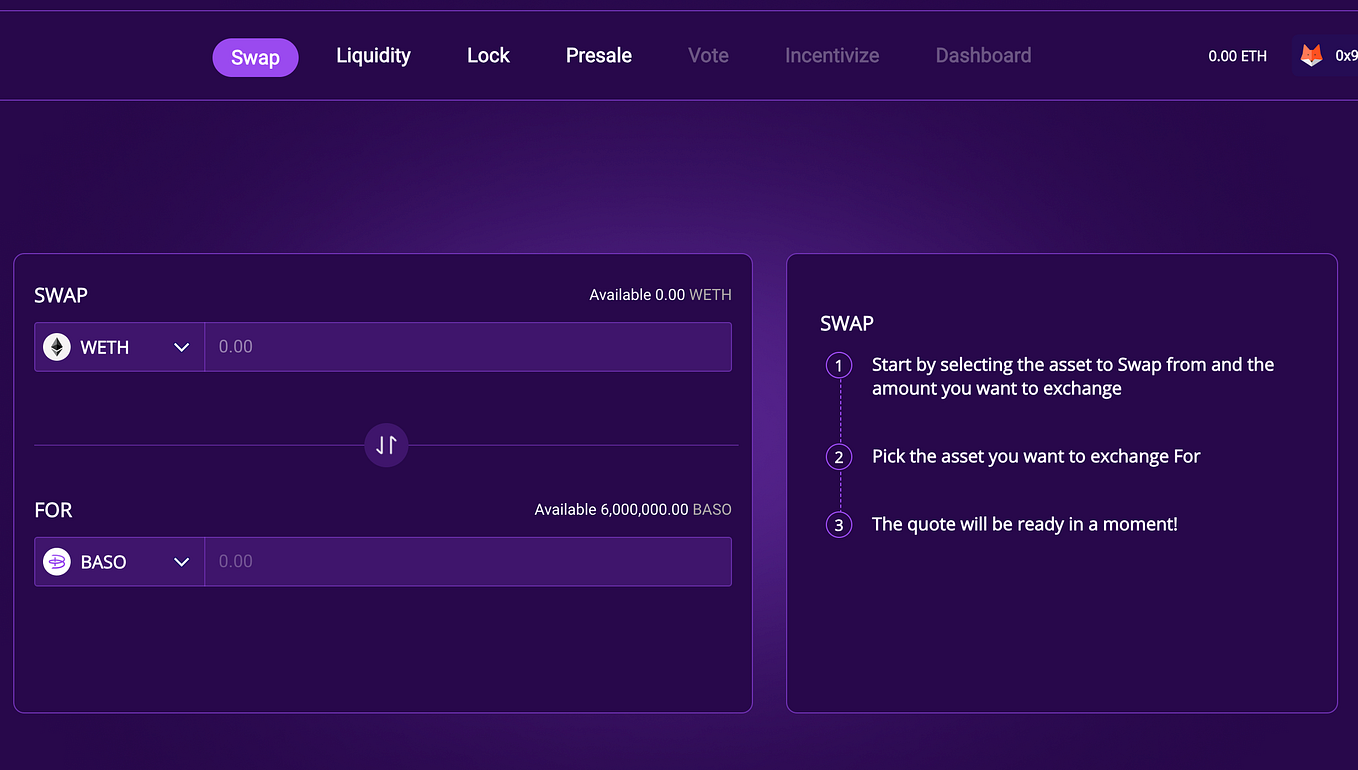This screenshot has height=770, width=1358.
Task: Click the WETH Ethereum token logo
Action: coord(56,347)
